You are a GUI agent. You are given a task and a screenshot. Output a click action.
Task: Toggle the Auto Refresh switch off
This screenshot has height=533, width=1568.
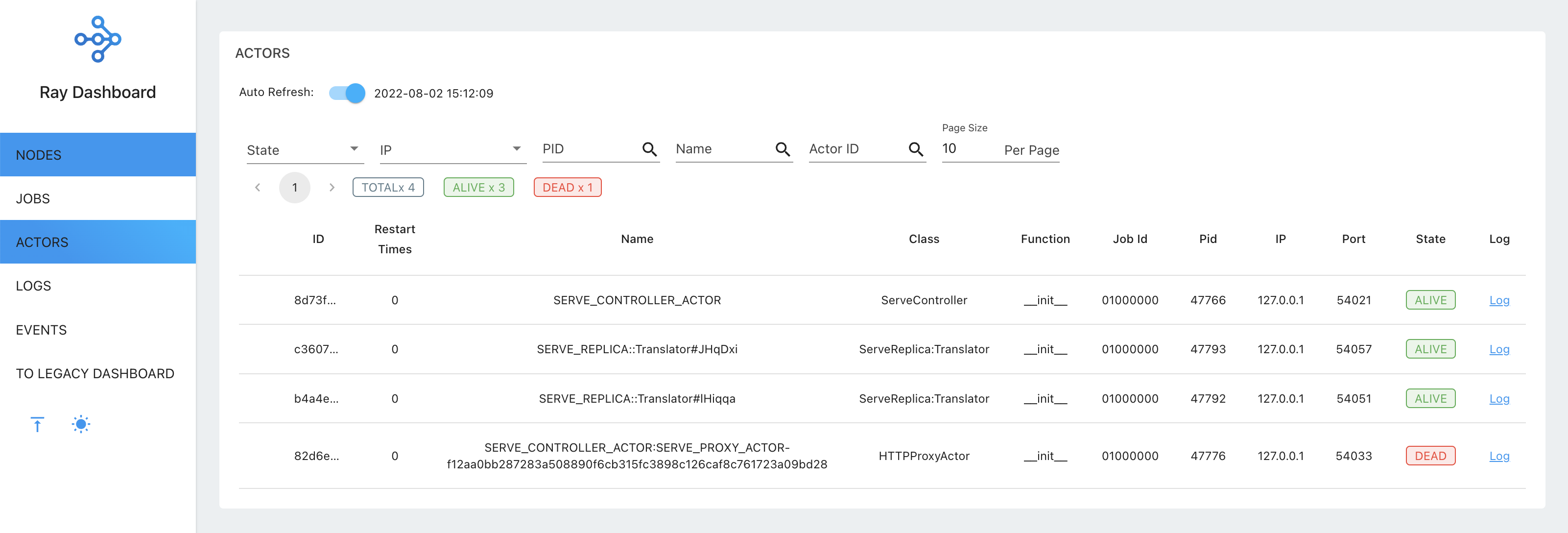tap(347, 93)
